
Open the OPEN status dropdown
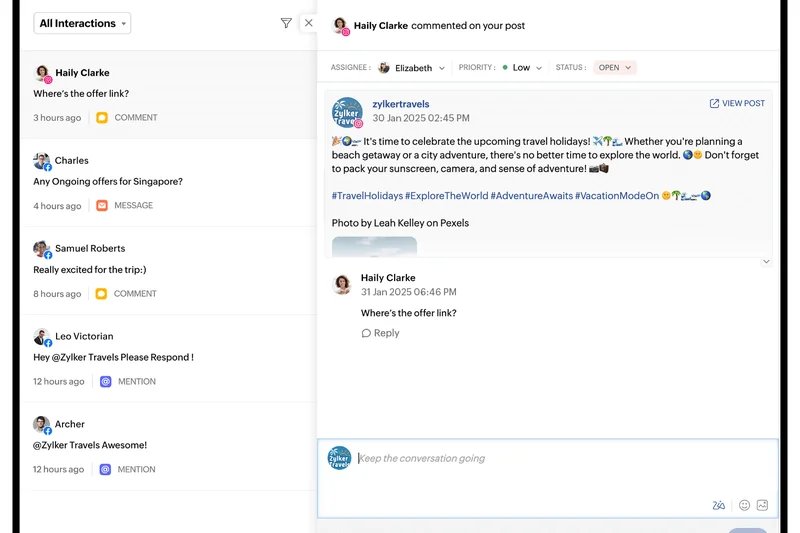pyautogui.click(x=615, y=67)
